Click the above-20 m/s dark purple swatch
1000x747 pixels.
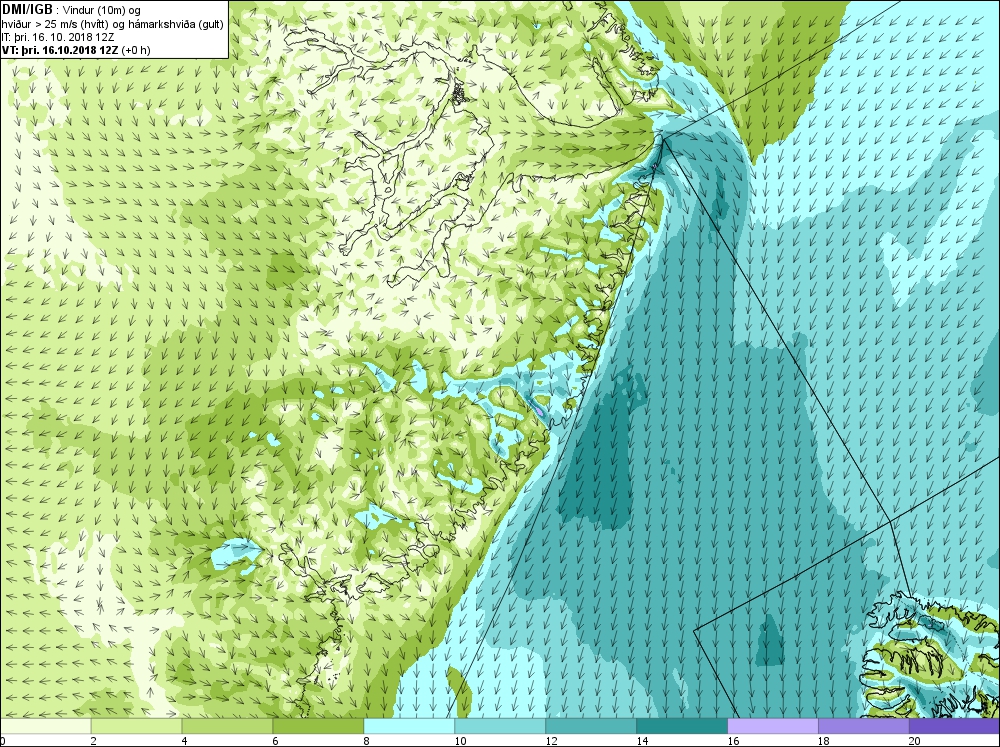(x=955, y=726)
